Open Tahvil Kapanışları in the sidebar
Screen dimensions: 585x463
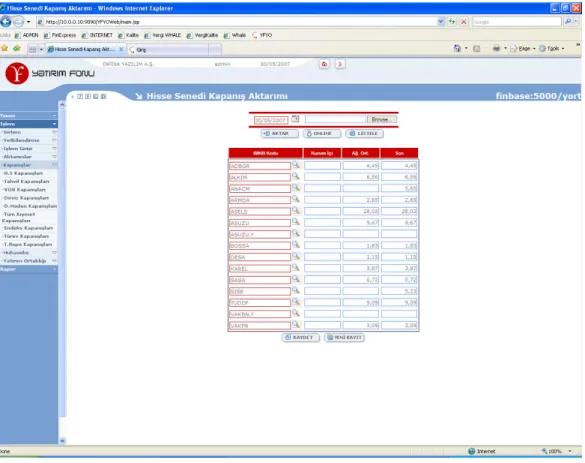coord(26,181)
